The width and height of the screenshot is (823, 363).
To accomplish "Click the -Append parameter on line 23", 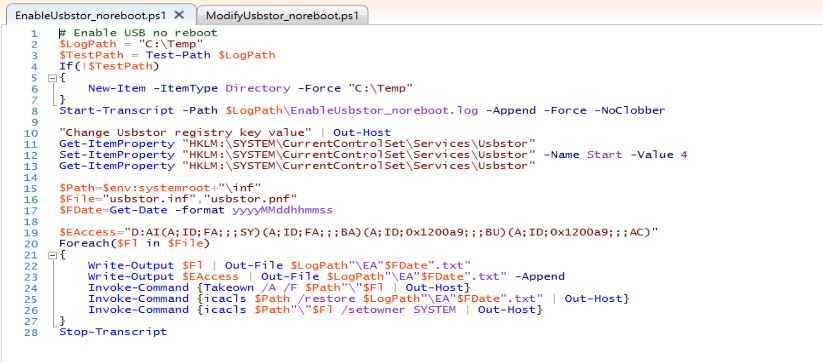I will [x=540, y=276].
